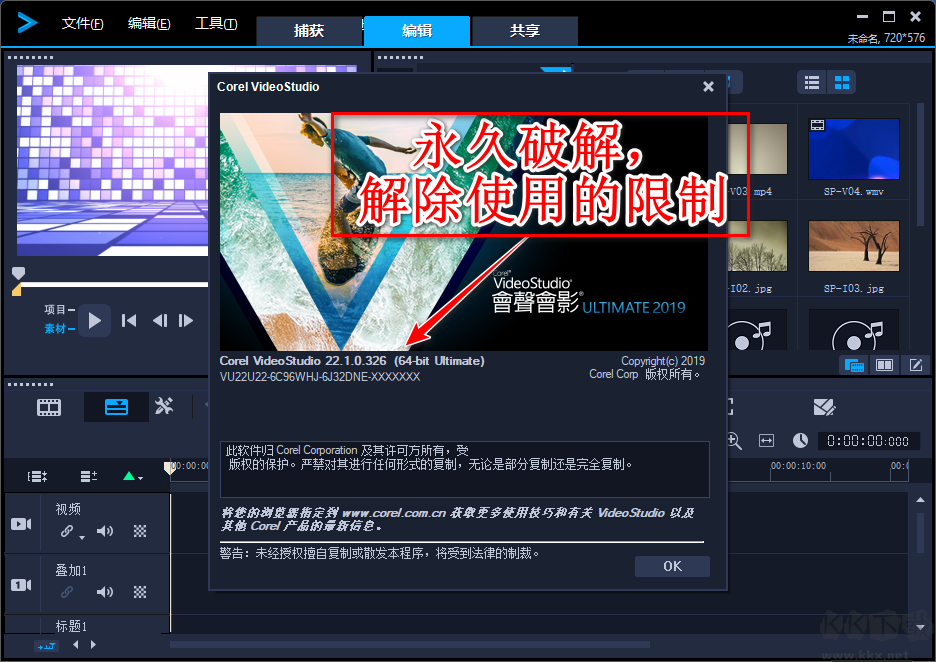The height and width of the screenshot is (662, 936).
Task: Click the envelope-and-pencil icon on the timeline toolbar
Action: coord(824,407)
